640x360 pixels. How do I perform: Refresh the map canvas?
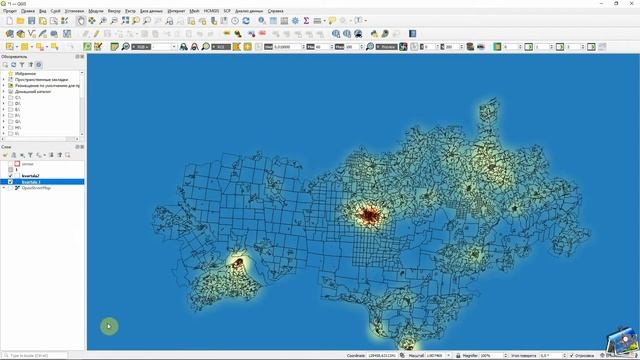pyautogui.click(x=246, y=20)
